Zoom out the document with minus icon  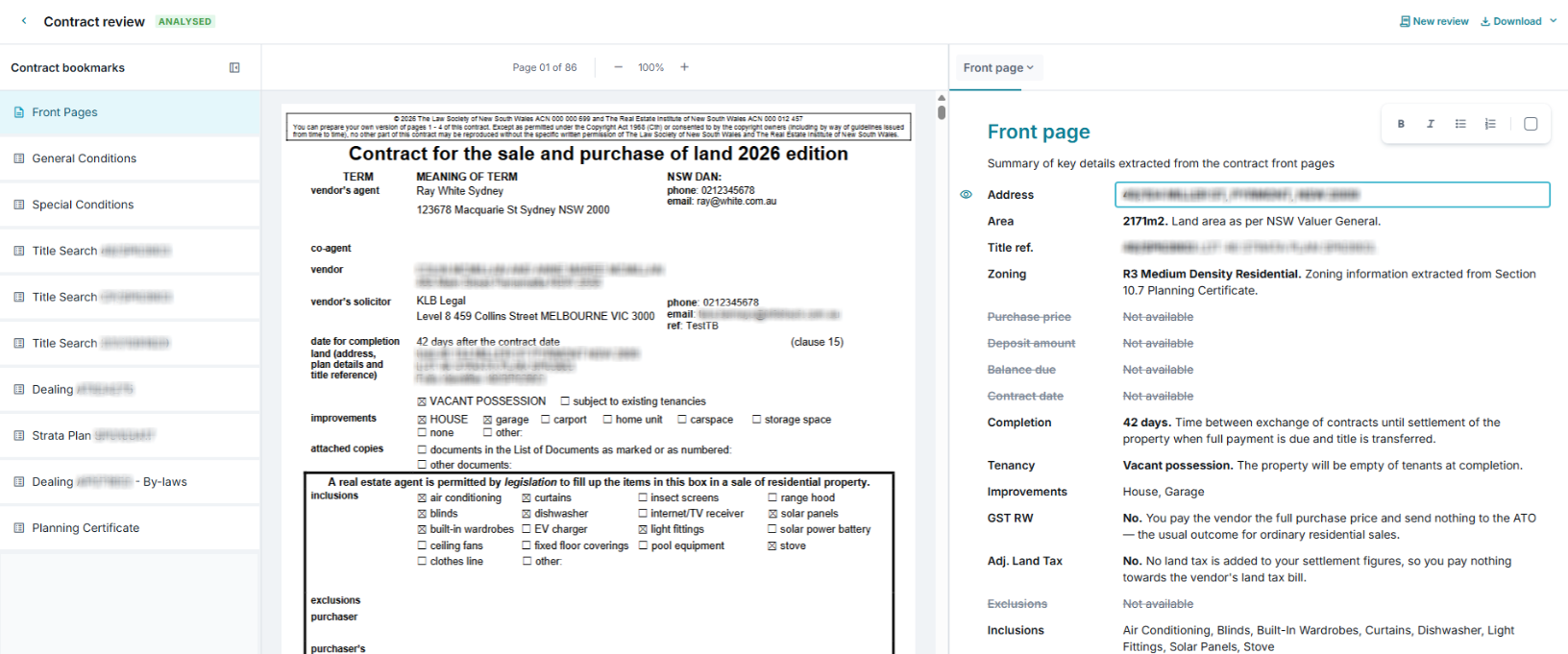tap(618, 67)
